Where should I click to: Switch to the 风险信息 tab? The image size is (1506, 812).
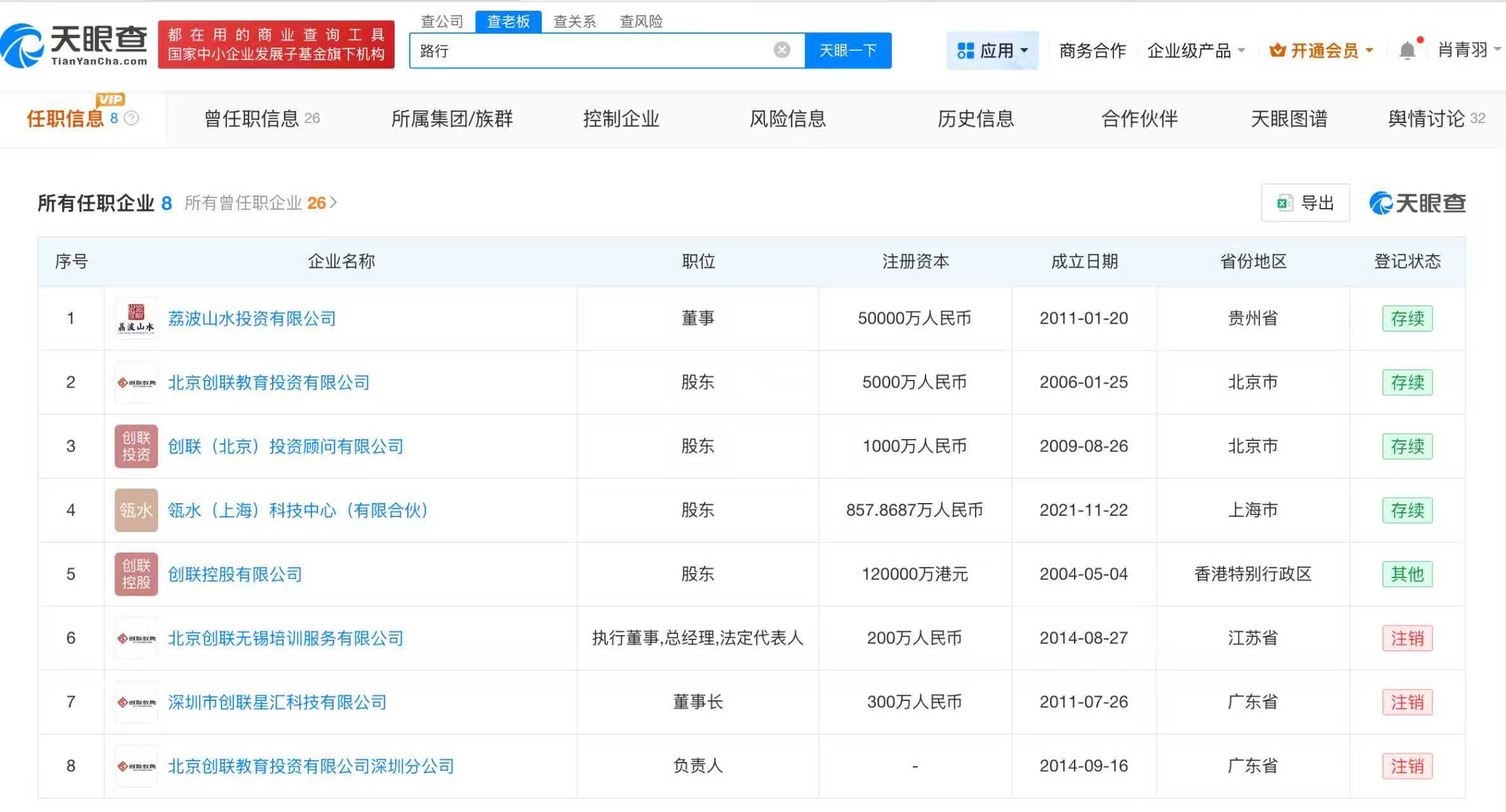click(787, 119)
